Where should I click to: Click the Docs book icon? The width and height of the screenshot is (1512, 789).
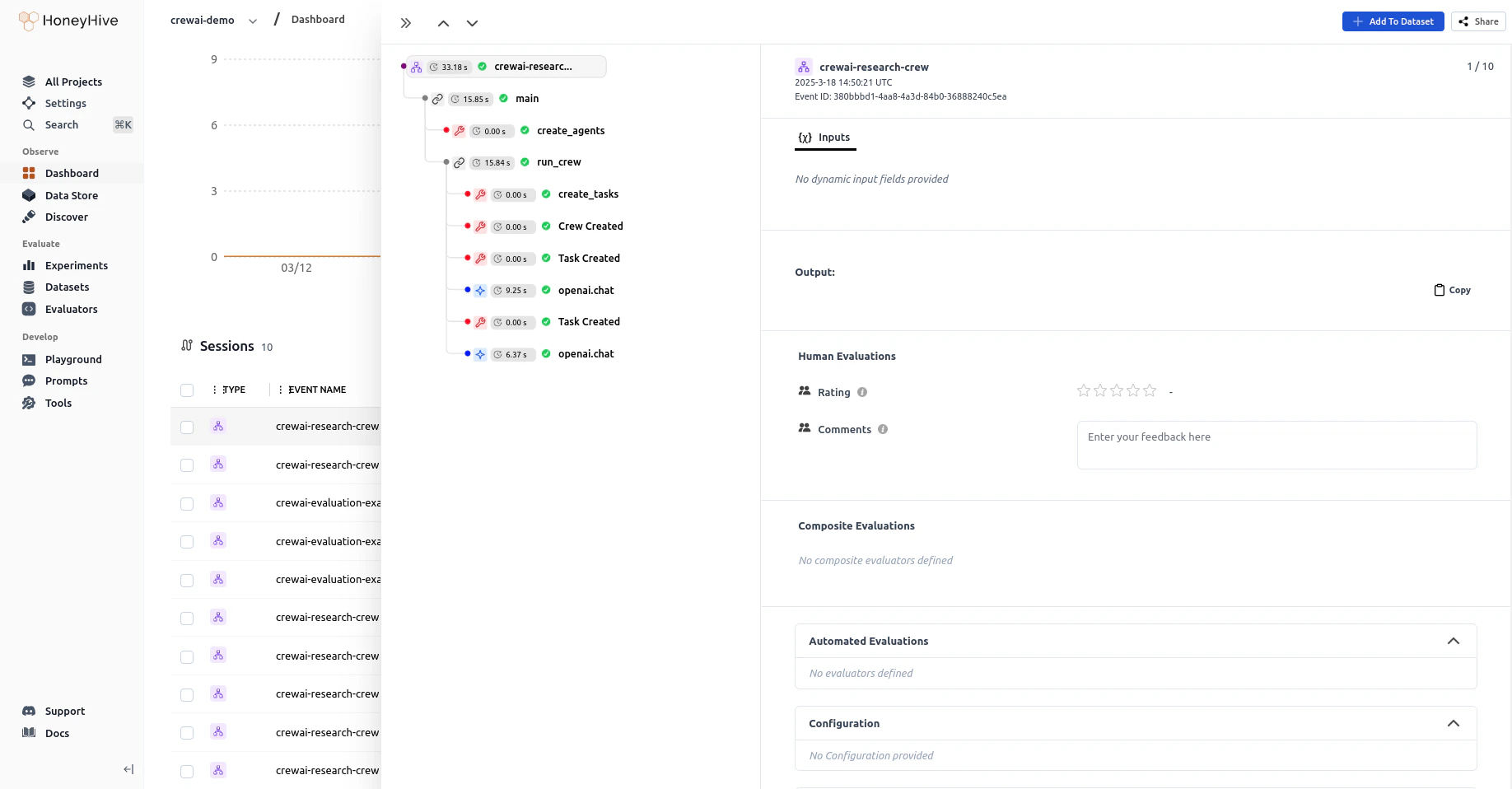pos(29,732)
